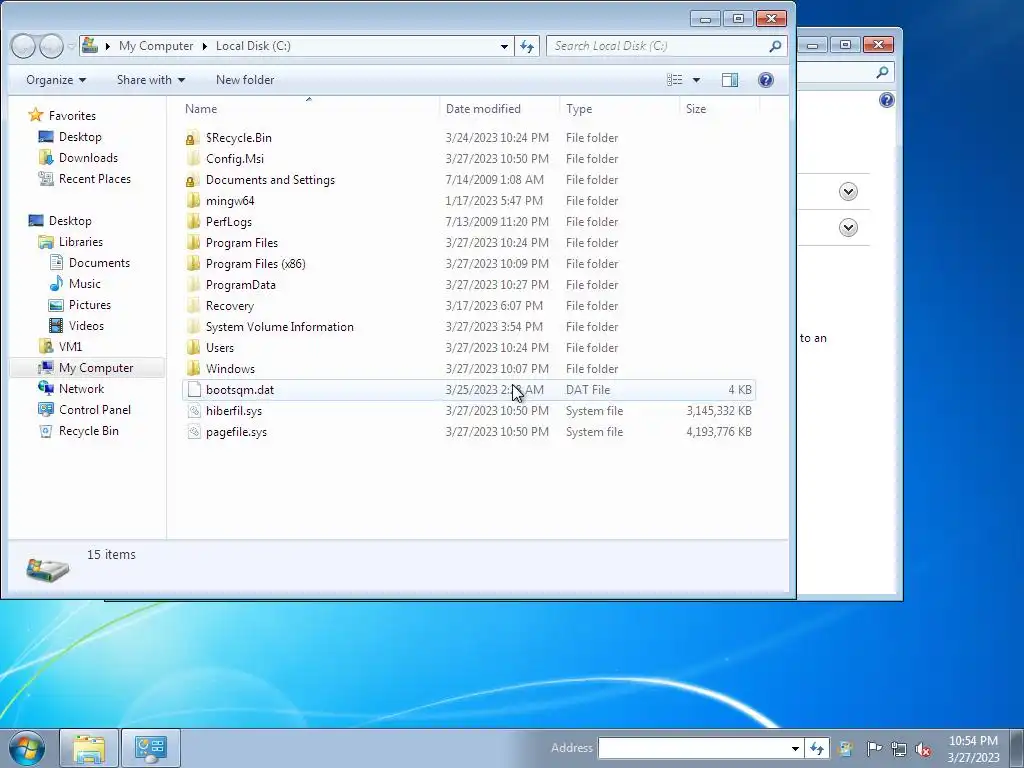
Task: Click the taskbar Address input field
Action: point(694,748)
